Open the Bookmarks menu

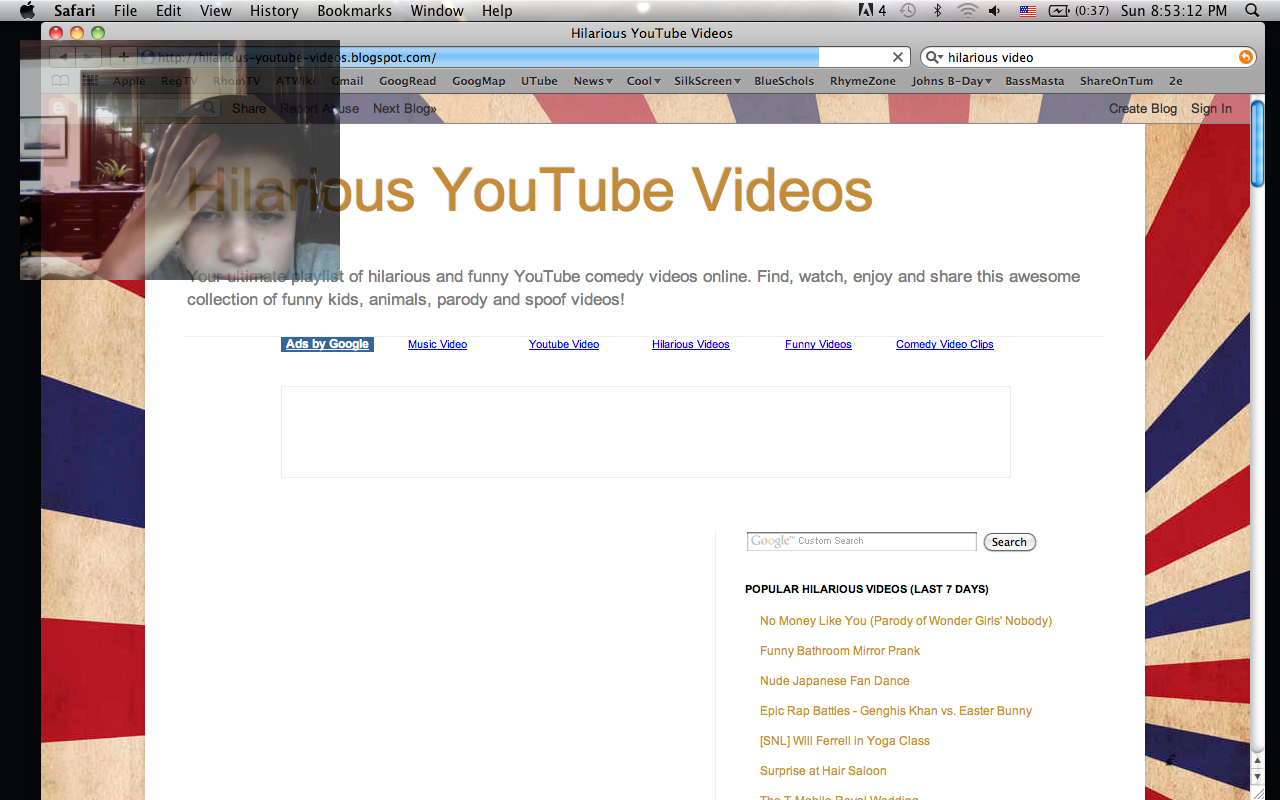tap(354, 11)
